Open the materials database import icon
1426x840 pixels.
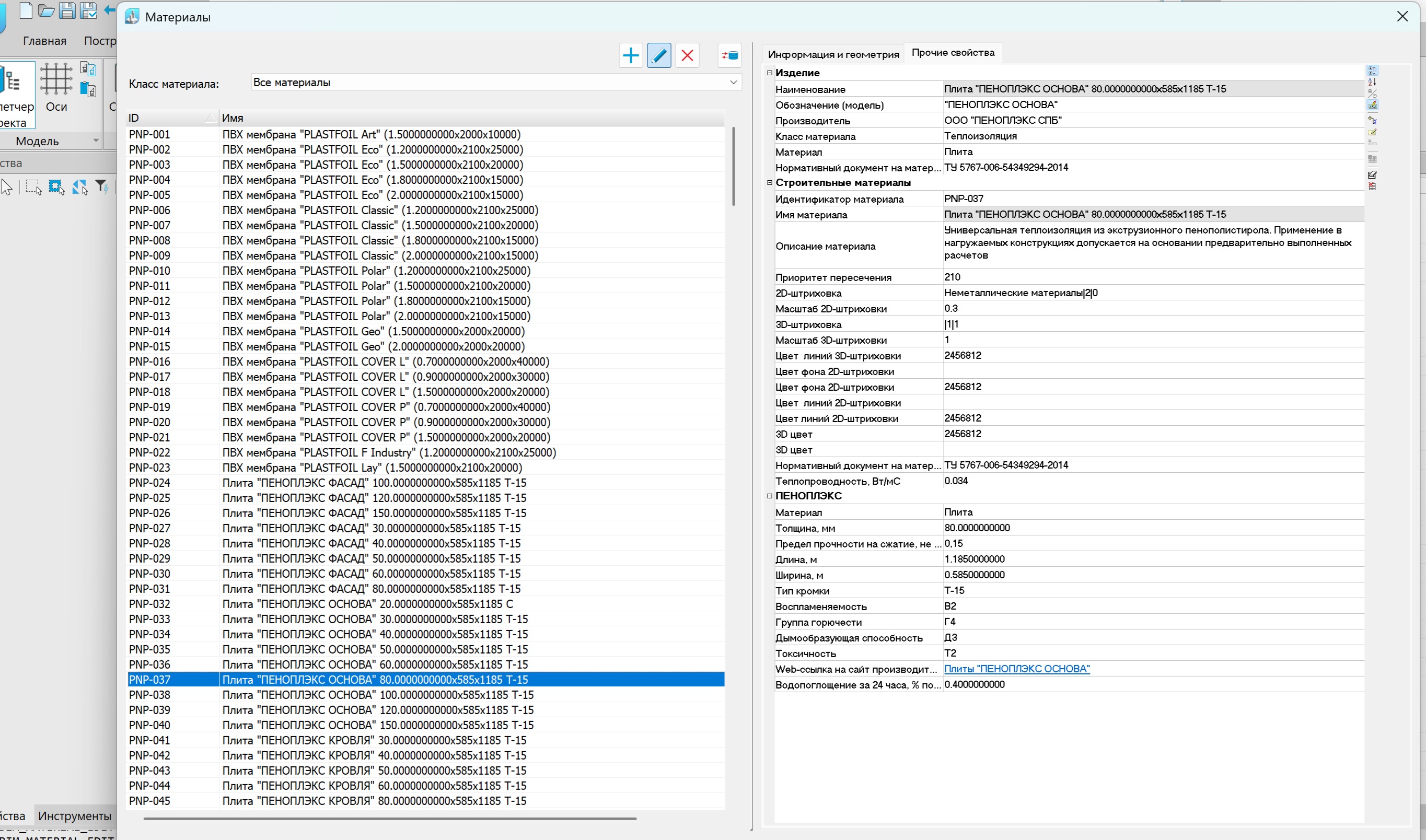729,55
